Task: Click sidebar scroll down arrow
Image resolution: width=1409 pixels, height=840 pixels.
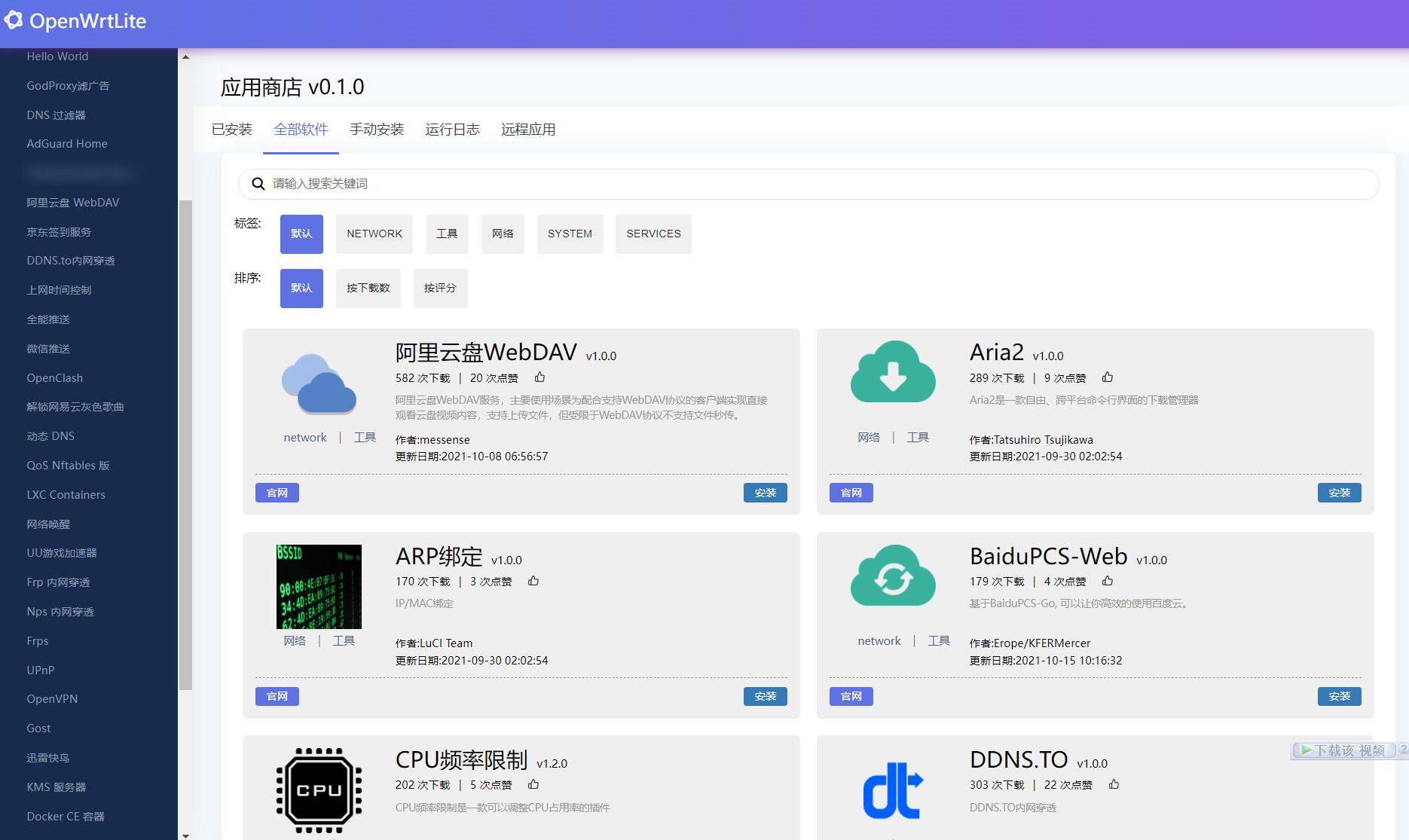Action: [185, 835]
